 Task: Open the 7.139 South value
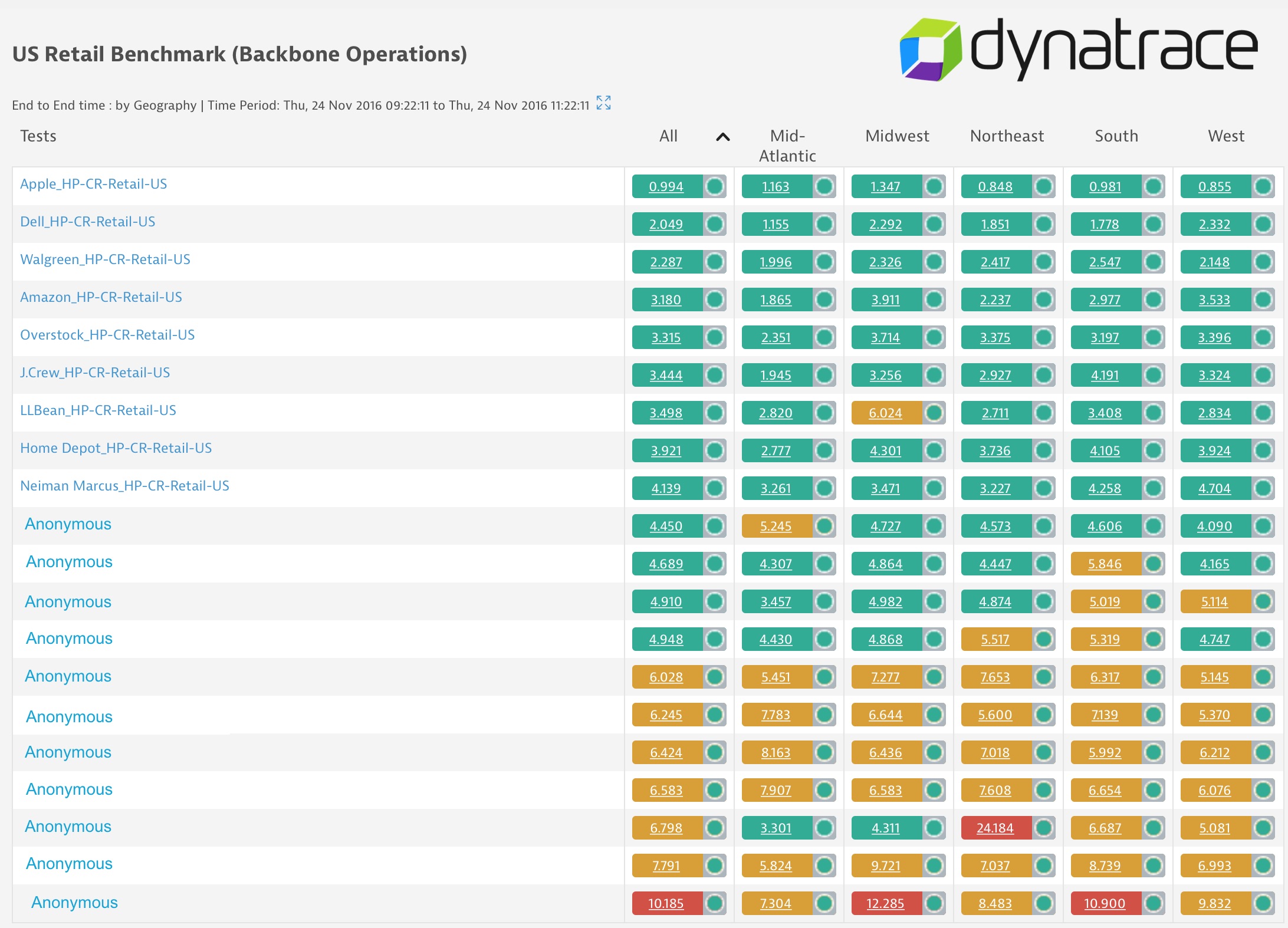[1105, 715]
